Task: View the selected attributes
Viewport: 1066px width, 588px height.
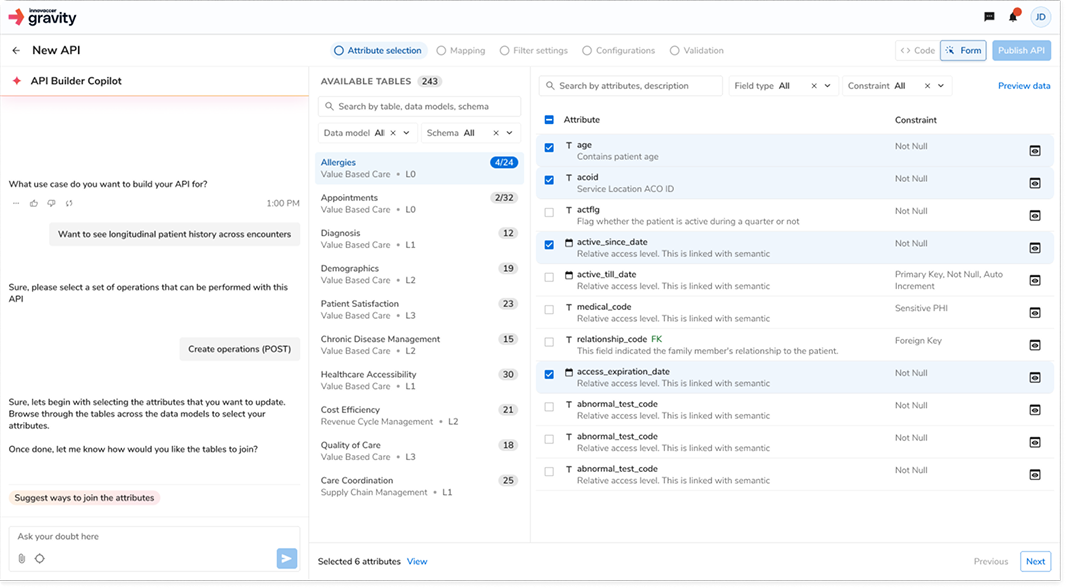Action: tap(417, 561)
